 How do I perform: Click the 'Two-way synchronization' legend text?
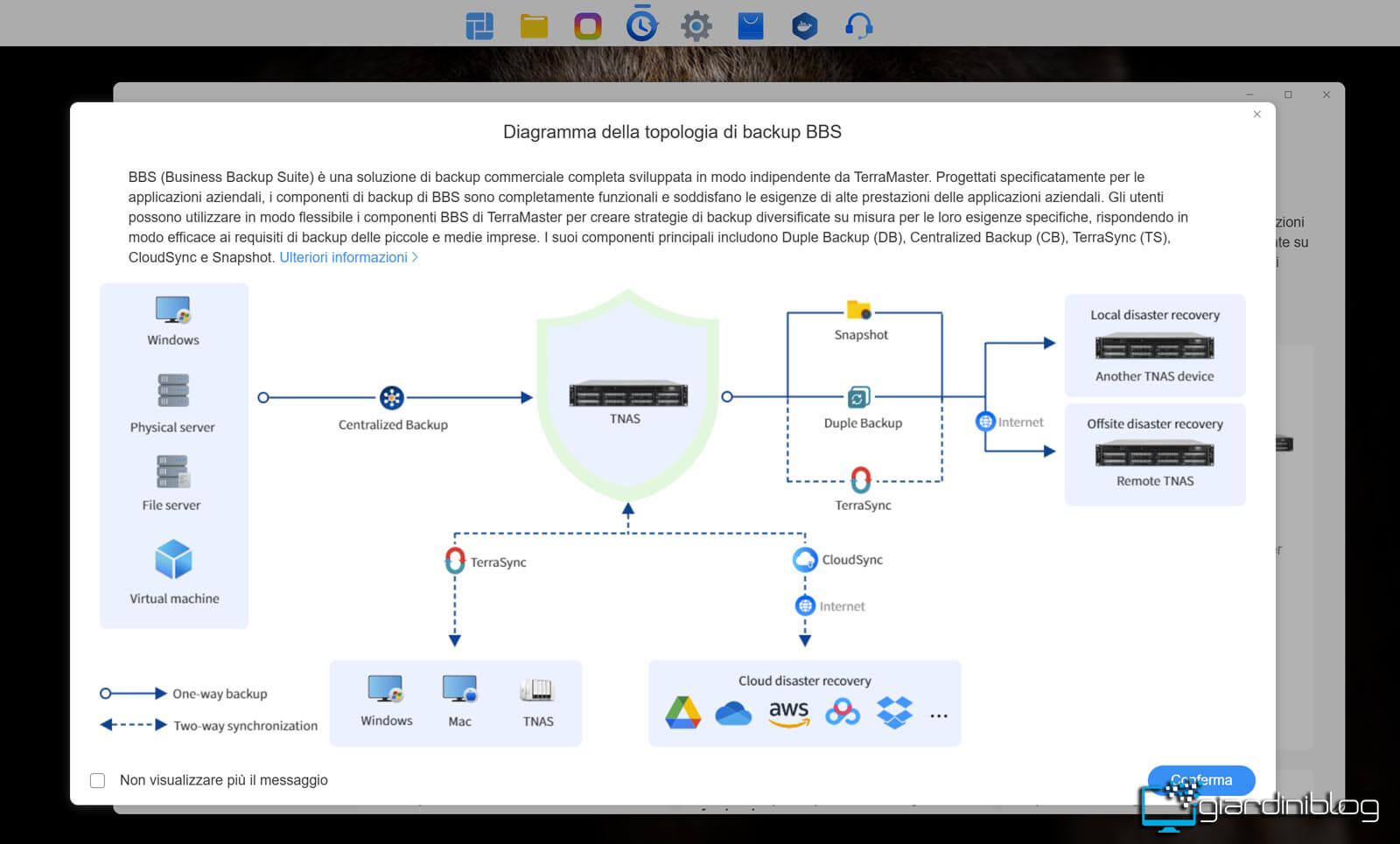click(x=246, y=726)
